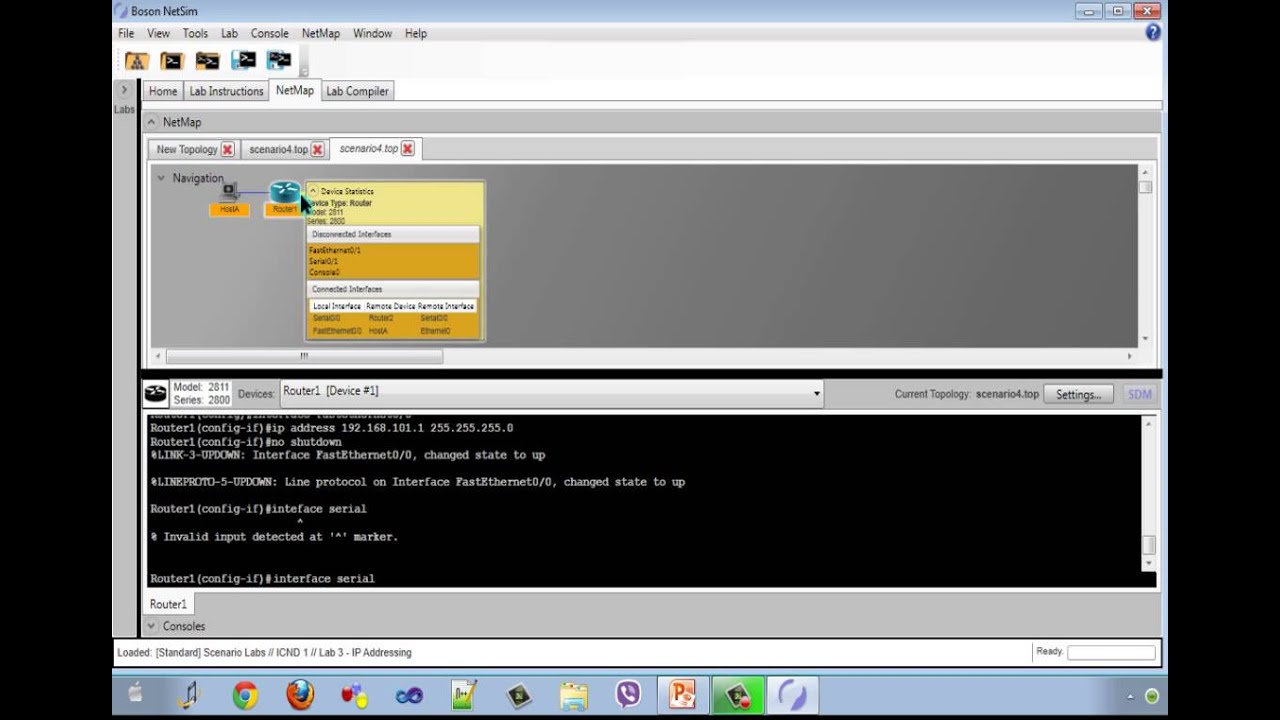This screenshot has width=1280, height=720.
Task: Select the Router1 device icon in NetMap
Action: click(285, 191)
